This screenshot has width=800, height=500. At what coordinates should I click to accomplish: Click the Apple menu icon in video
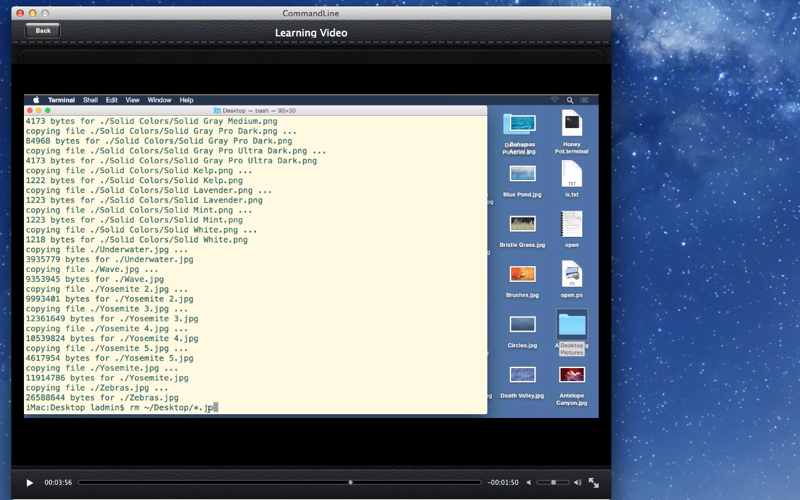pos(36,100)
